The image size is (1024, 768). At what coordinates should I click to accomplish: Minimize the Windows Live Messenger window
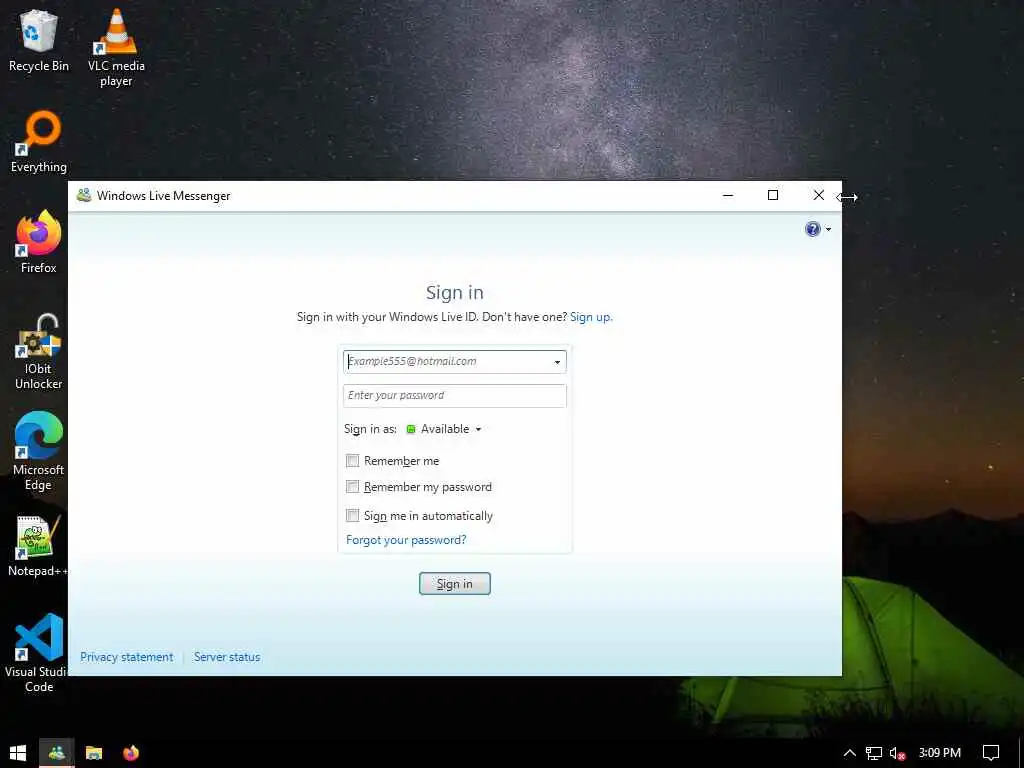point(728,195)
